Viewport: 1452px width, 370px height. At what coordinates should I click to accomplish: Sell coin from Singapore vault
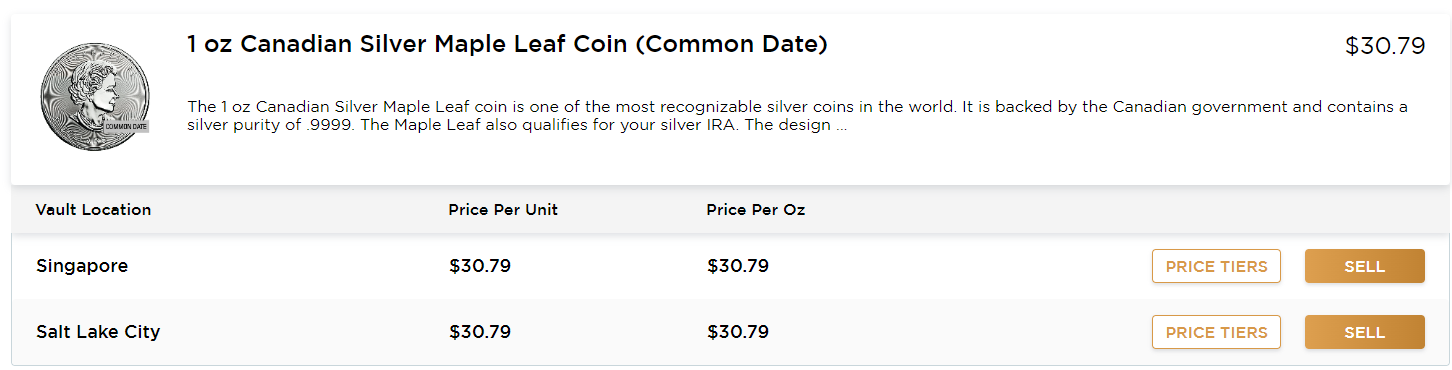pos(1365,266)
